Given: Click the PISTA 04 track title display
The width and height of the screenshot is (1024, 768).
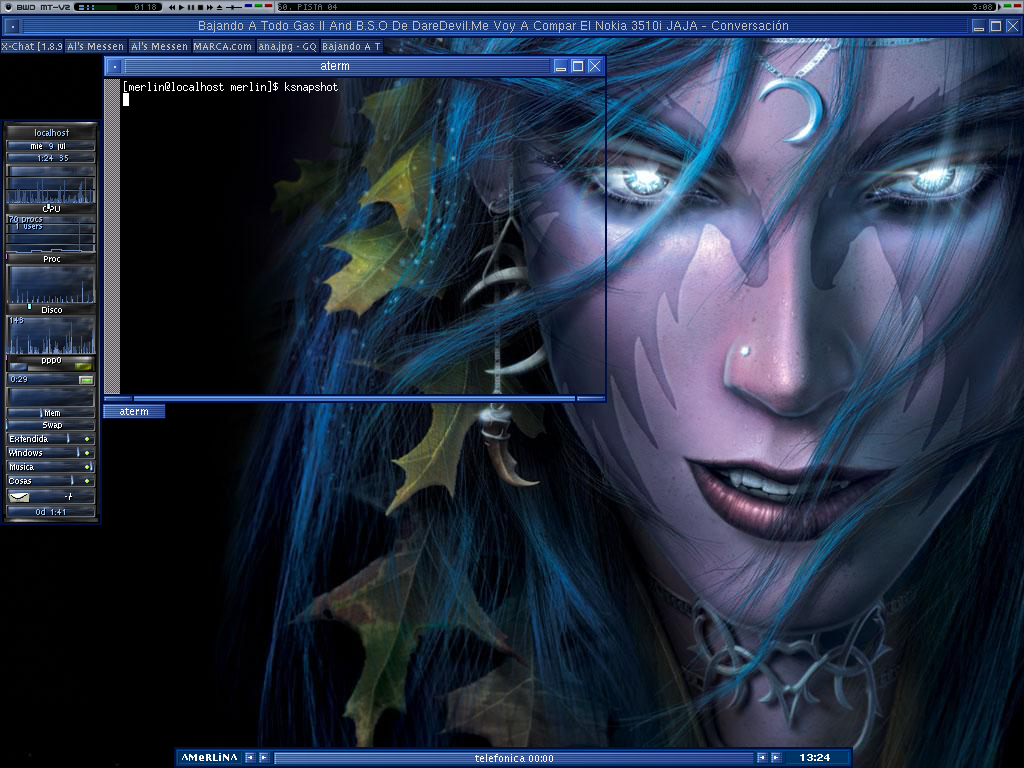Looking at the screenshot, I should click(310, 7).
